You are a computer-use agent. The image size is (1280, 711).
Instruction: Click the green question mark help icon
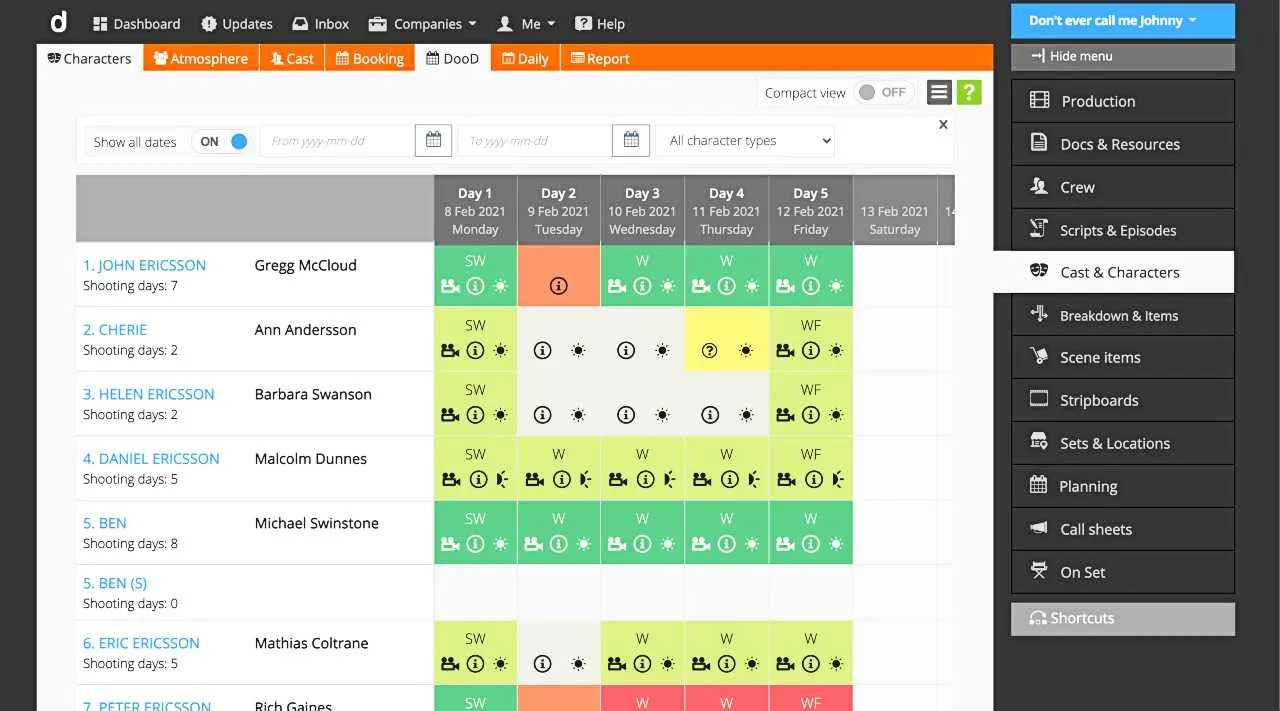[968, 92]
